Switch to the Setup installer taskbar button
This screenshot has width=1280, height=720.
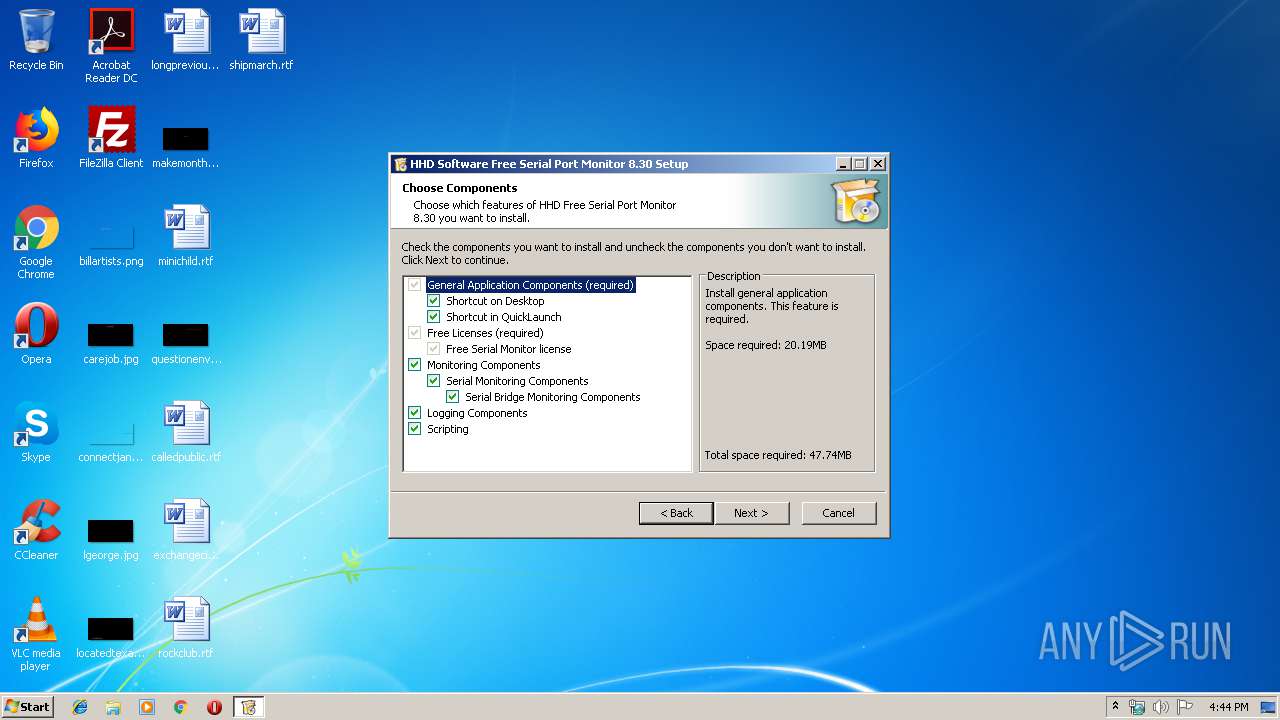coord(249,707)
